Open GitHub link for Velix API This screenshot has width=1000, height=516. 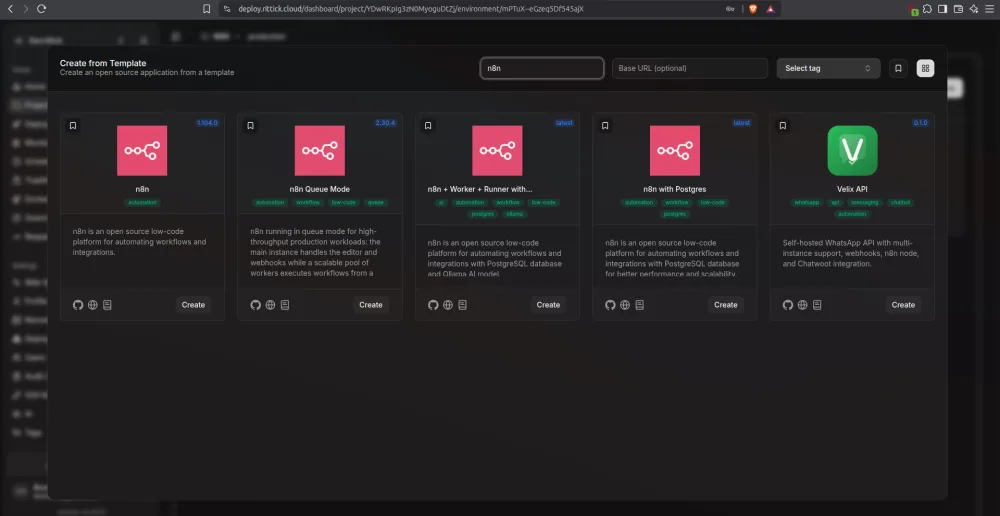pos(788,305)
